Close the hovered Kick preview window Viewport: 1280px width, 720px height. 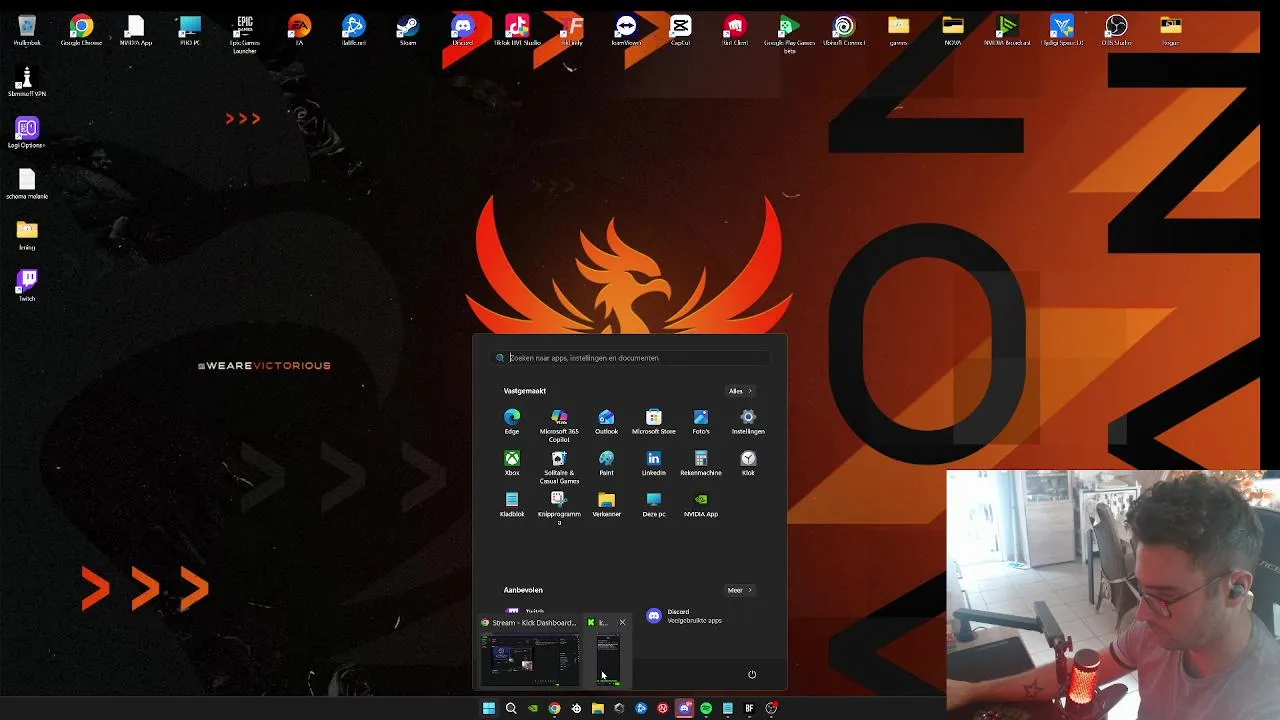point(622,622)
